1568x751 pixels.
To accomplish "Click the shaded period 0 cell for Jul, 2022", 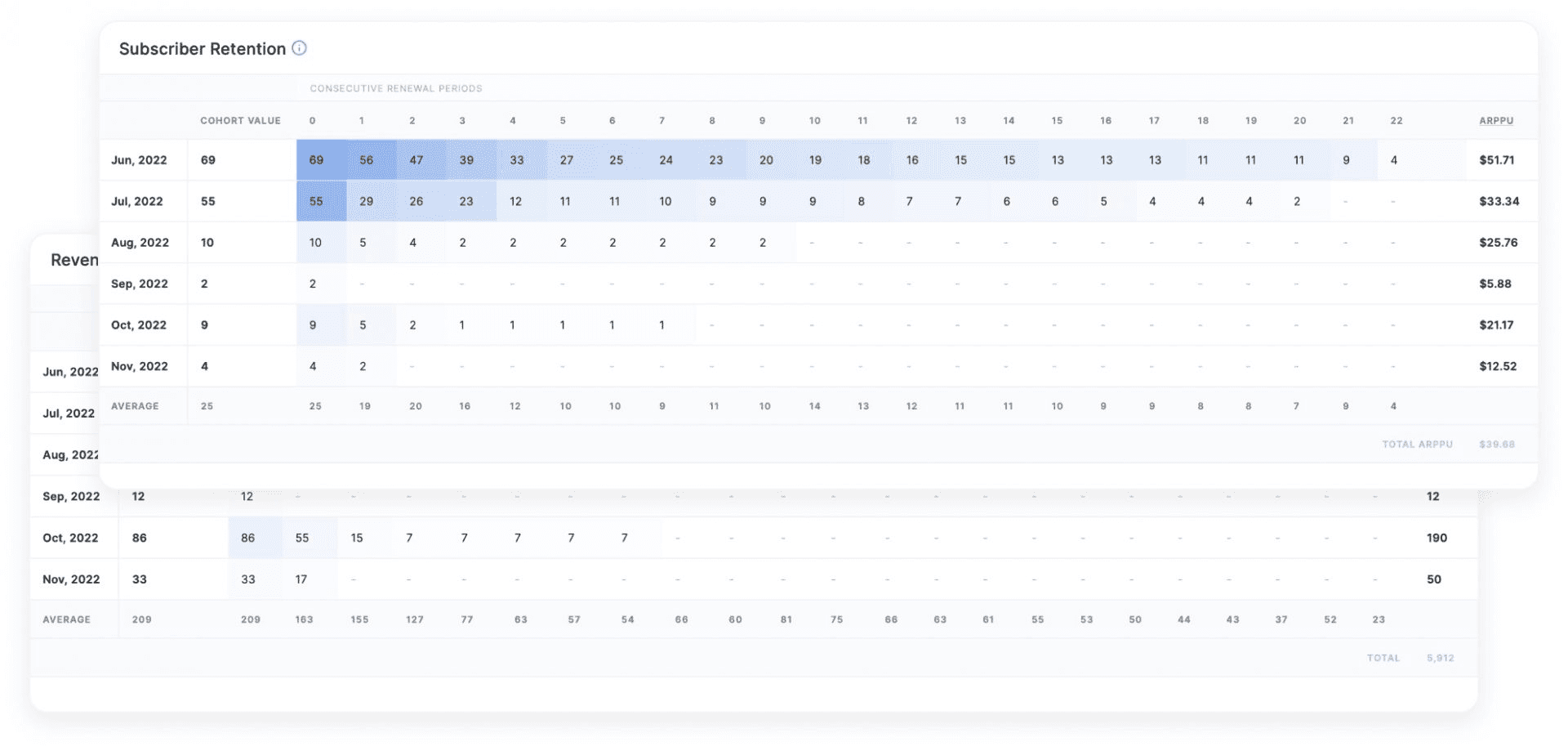I will tap(316, 202).
